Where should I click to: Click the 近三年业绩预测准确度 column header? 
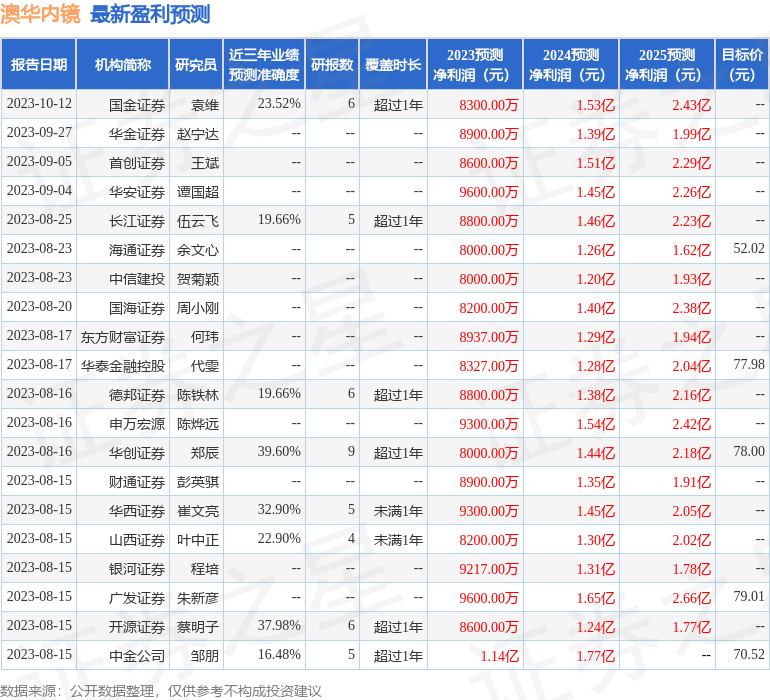coord(264,64)
